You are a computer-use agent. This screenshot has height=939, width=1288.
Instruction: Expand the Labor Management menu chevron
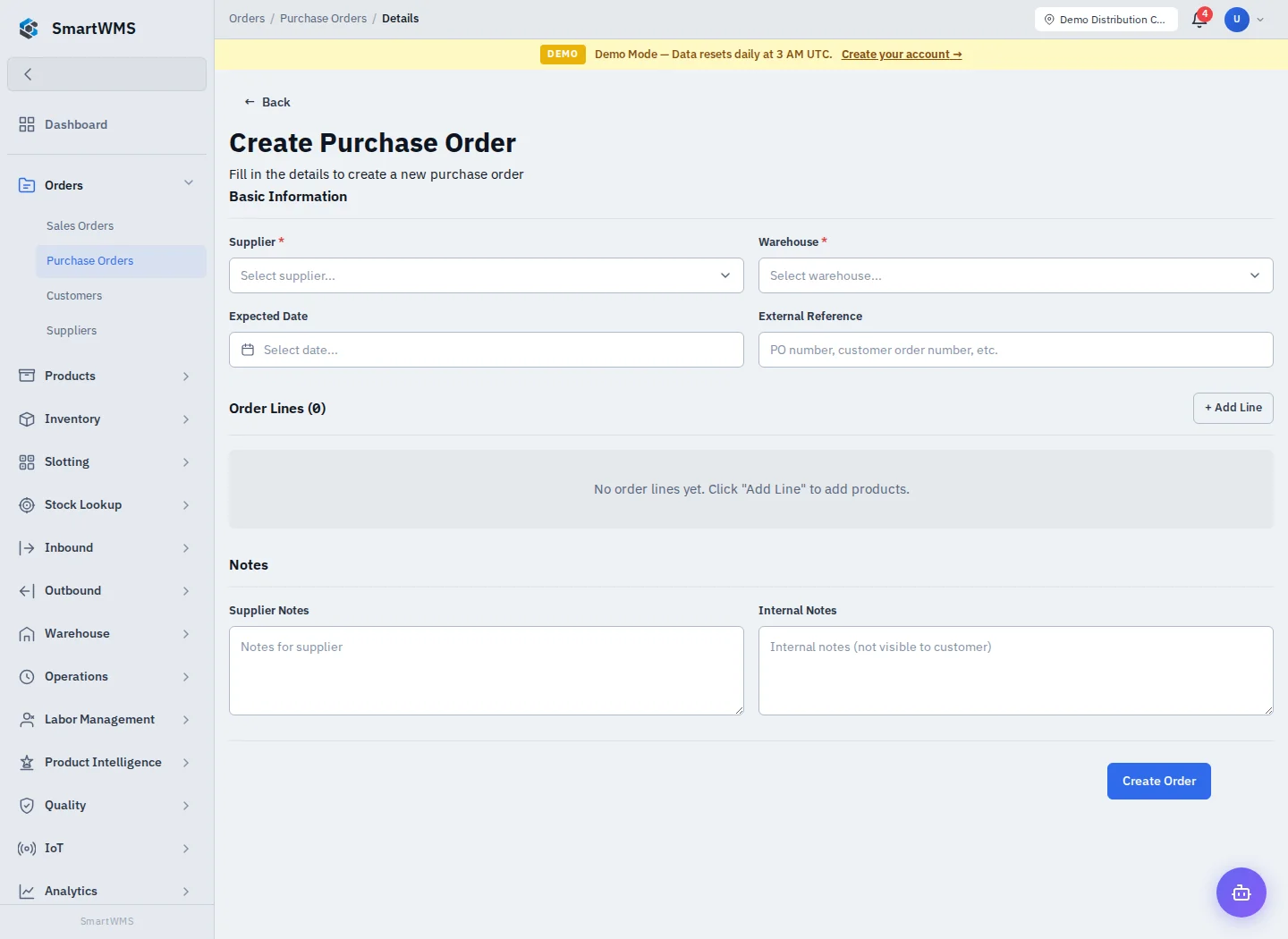point(186,720)
